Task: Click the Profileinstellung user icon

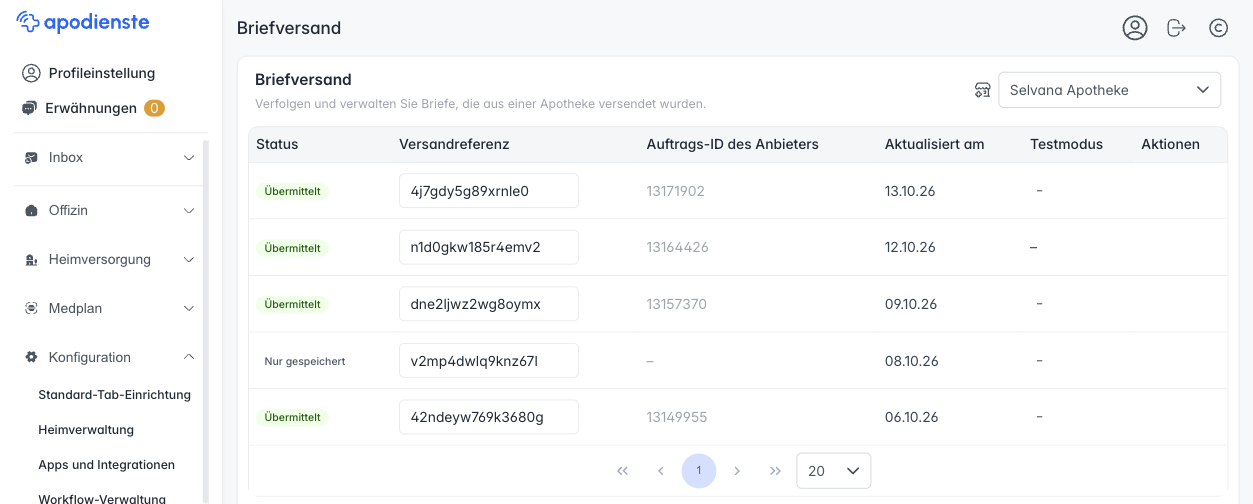Action: click(31, 73)
